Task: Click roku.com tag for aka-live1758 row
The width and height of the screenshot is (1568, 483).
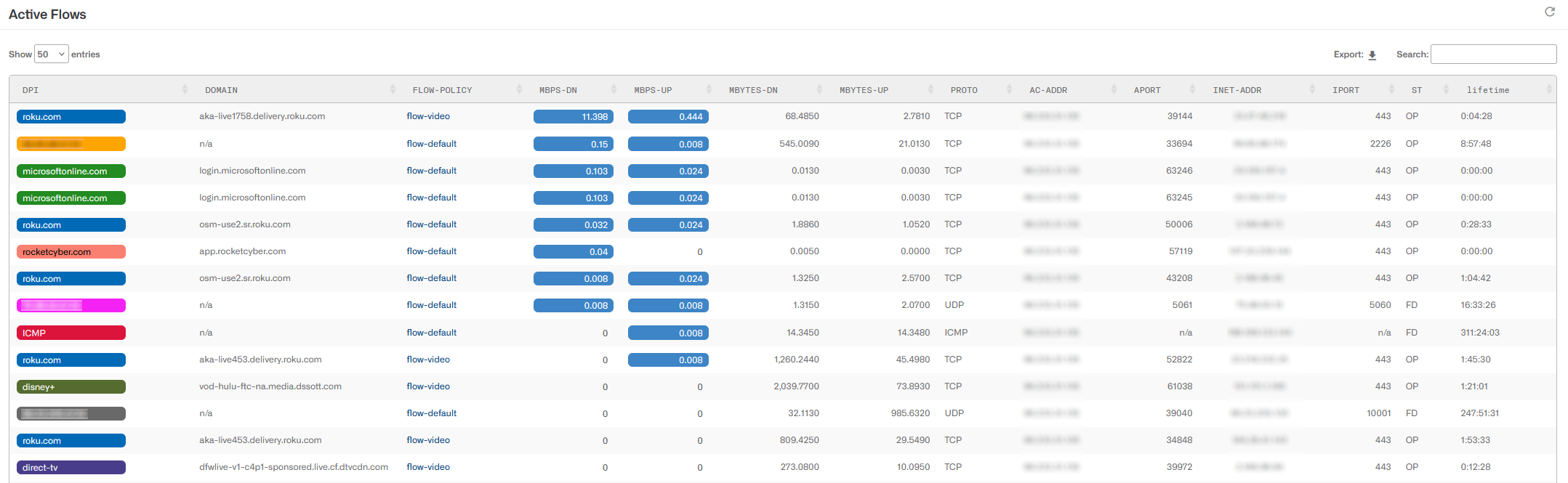Action: pyautogui.click(x=71, y=116)
